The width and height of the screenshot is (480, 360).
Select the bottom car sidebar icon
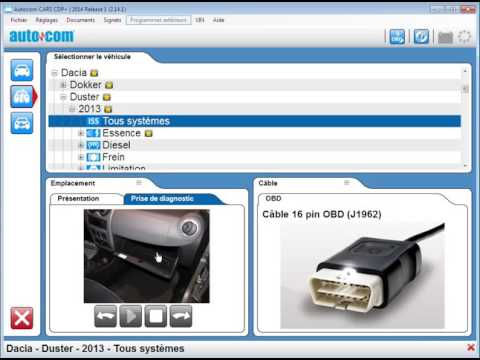[x=22, y=123]
